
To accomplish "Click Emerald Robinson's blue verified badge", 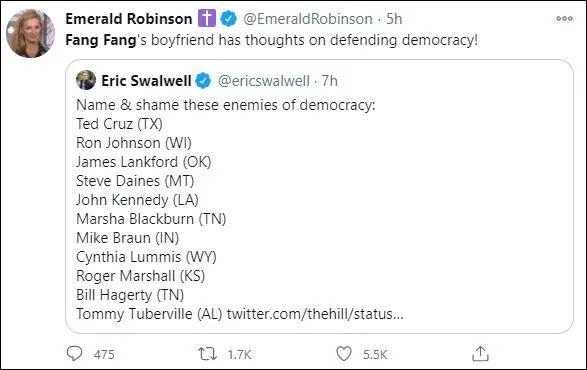I will pyautogui.click(x=229, y=18).
